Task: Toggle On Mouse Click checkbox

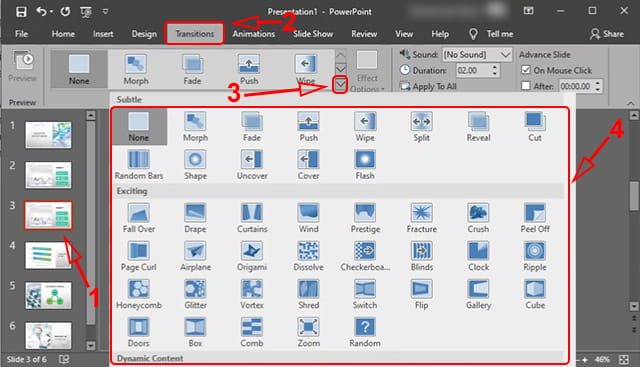Action: pyautogui.click(x=526, y=70)
